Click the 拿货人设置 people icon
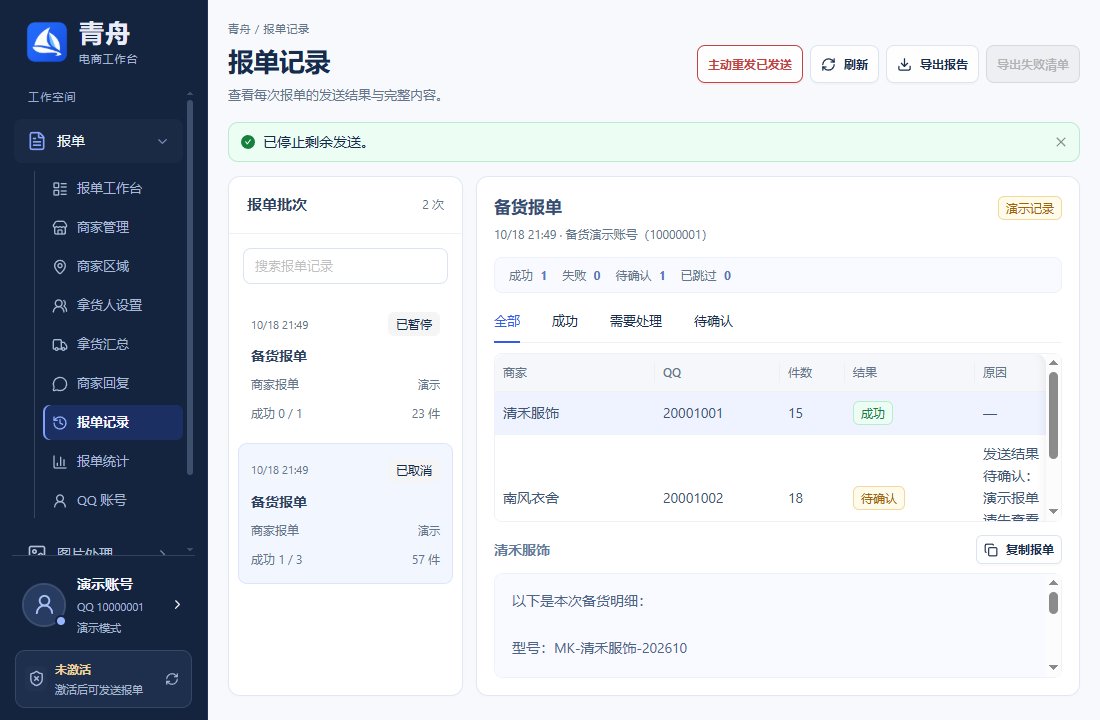The image size is (1100, 720). (x=60, y=305)
